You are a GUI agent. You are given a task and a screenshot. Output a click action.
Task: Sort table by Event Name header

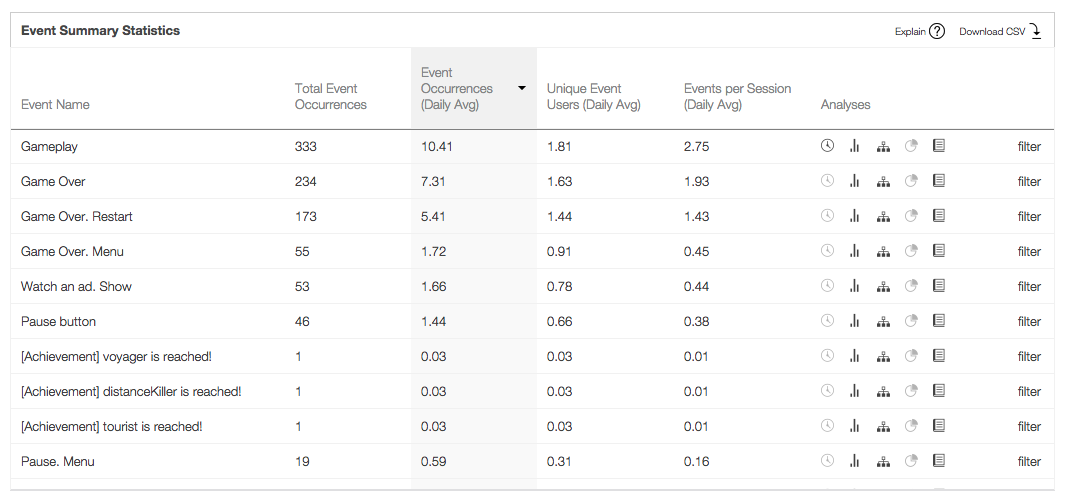point(55,104)
